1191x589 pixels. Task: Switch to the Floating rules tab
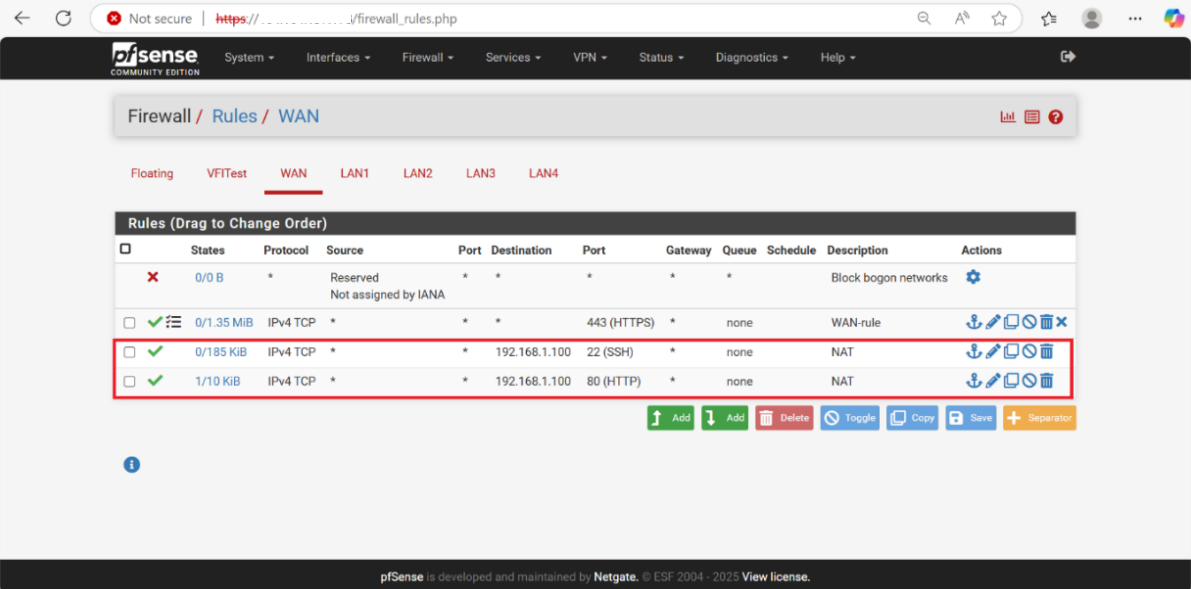(x=152, y=173)
